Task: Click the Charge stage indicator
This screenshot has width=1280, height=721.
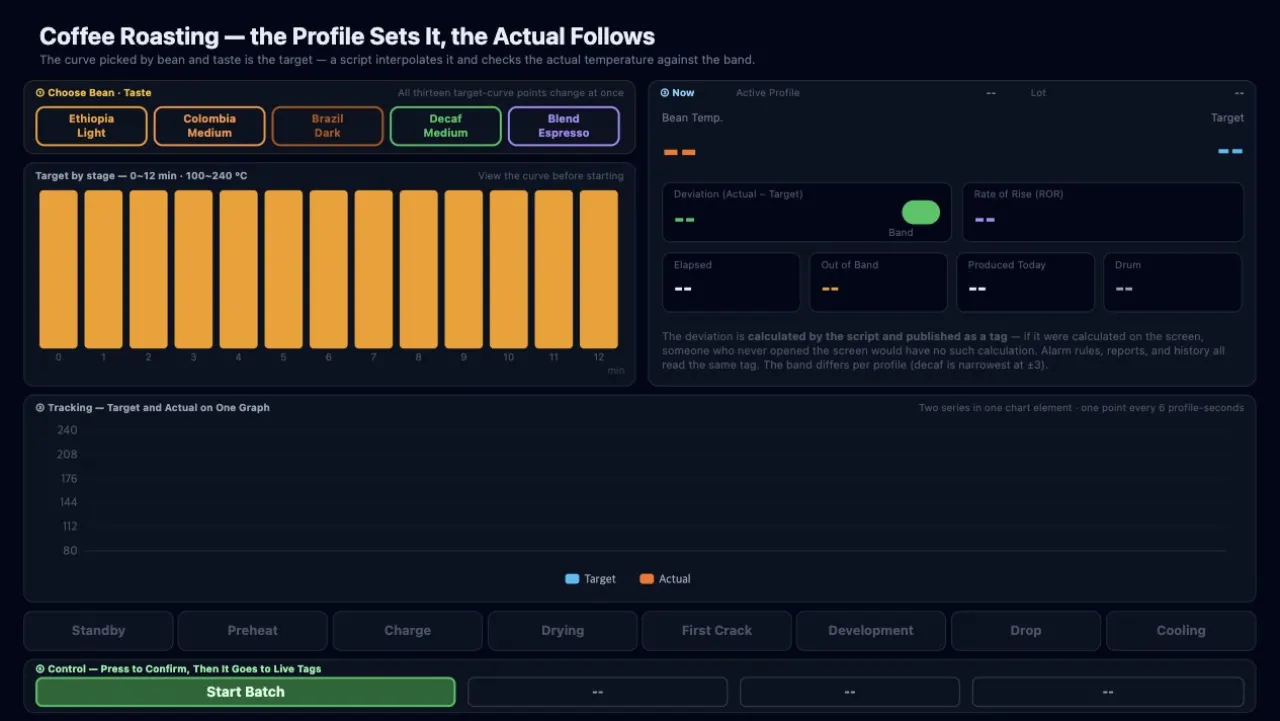Action: click(x=407, y=631)
